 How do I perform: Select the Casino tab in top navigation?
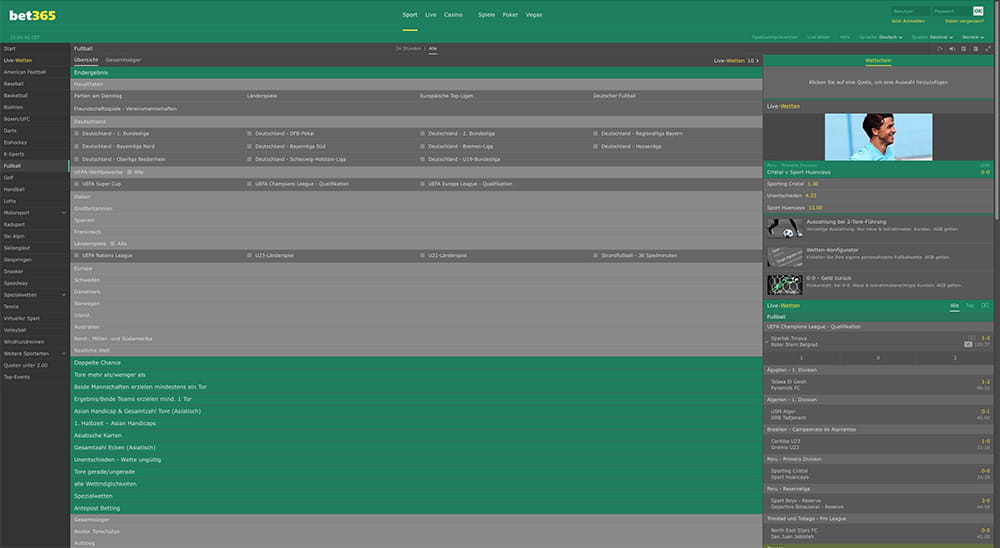(x=453, y=15)
